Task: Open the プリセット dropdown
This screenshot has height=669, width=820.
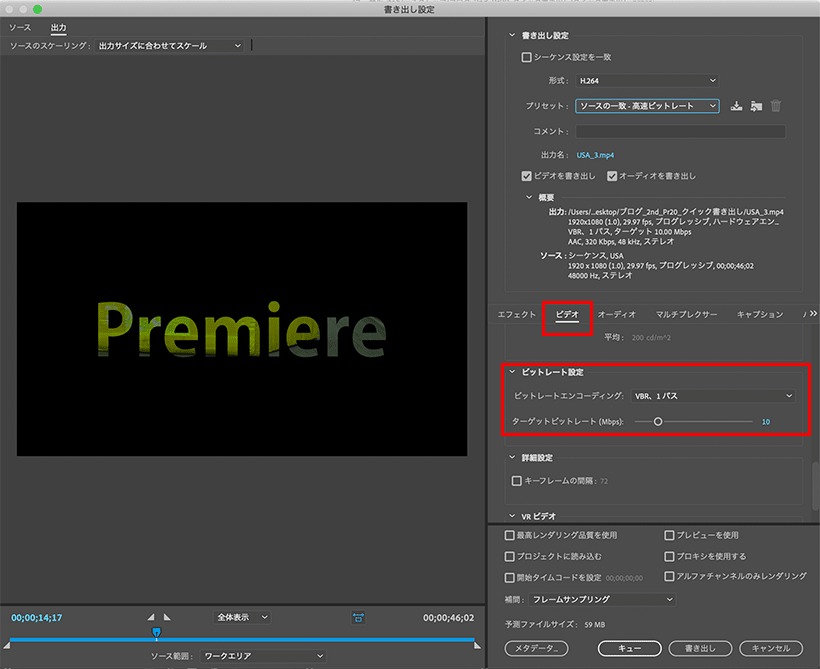Action: 647,106
